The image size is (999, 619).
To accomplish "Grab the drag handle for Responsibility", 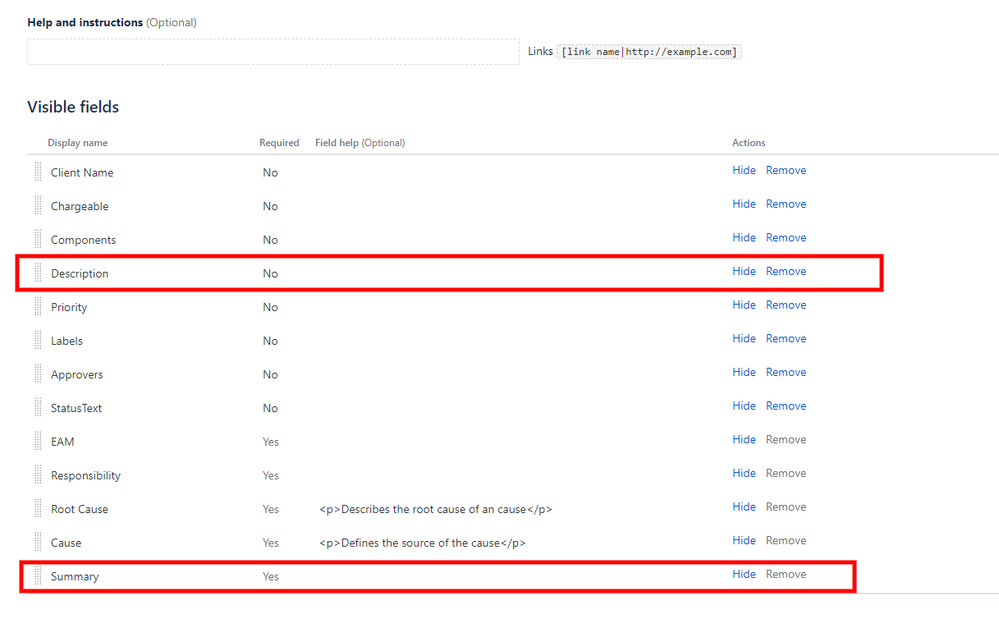I will (x=38, y=475).
